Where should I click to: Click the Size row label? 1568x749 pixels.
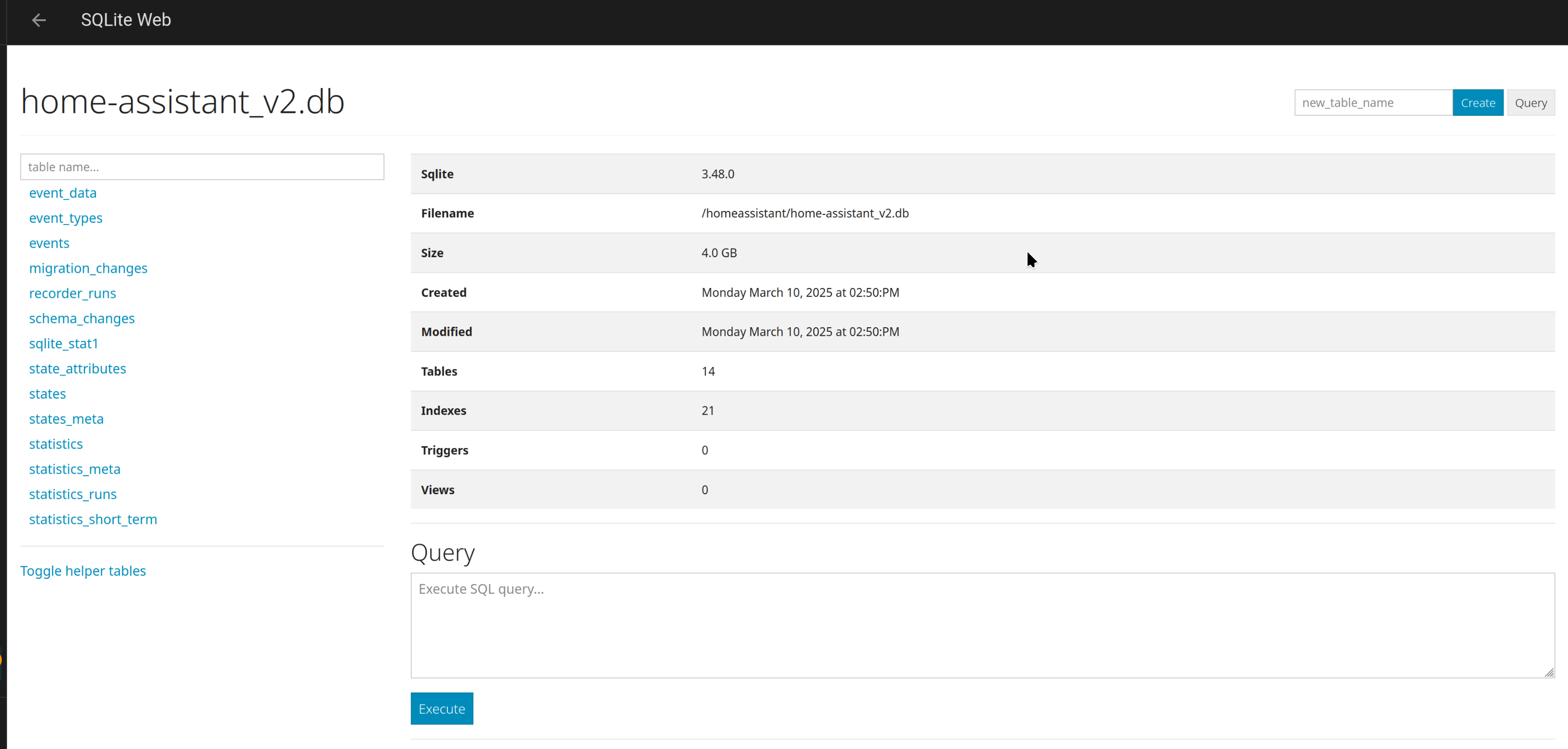point(432,253)
